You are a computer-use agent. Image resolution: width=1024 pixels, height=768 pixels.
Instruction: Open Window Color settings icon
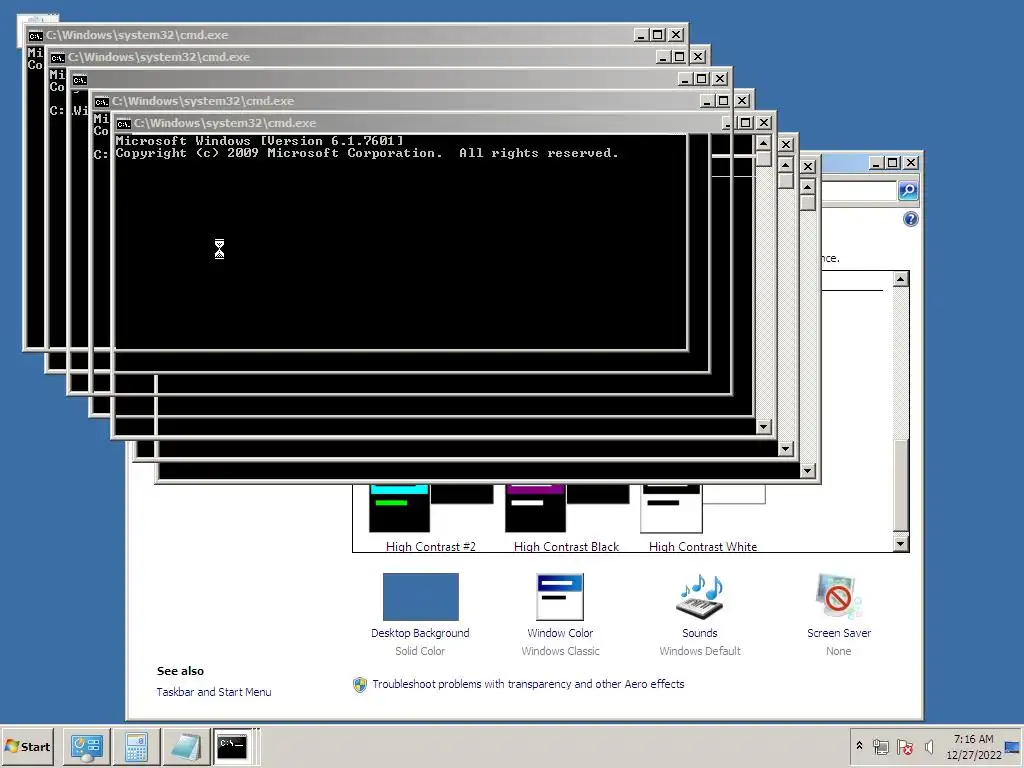[560, 597]
